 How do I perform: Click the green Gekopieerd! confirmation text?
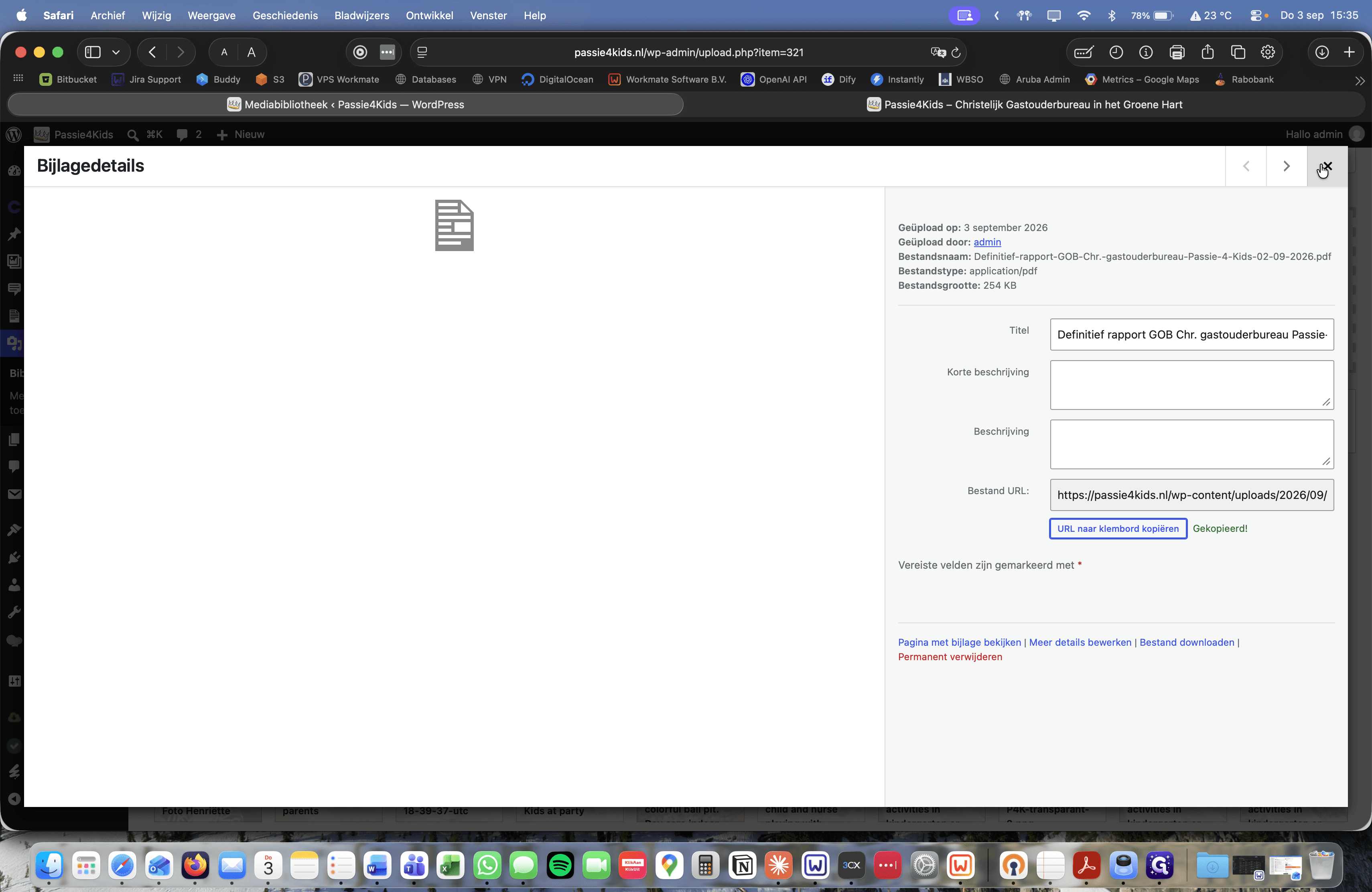coord(1220,528)
